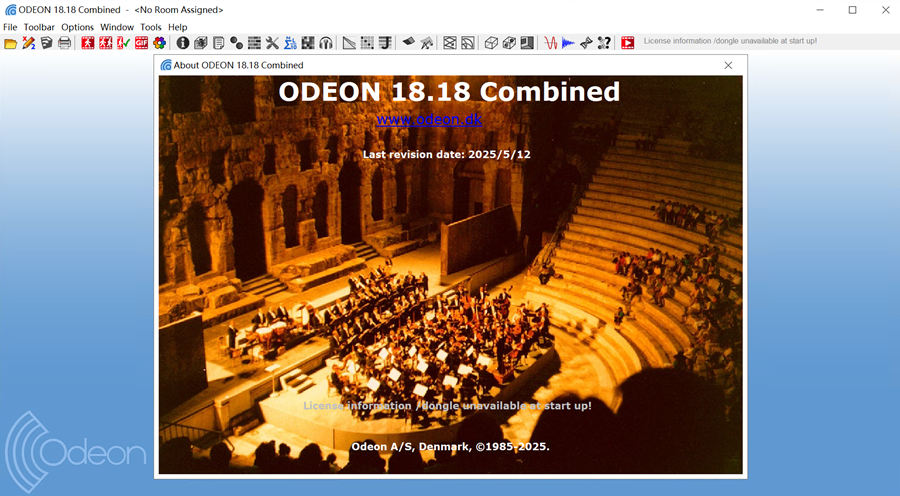900x496 pixels.
Task: Click the open room folder icon
Action: tap(10, 42)
